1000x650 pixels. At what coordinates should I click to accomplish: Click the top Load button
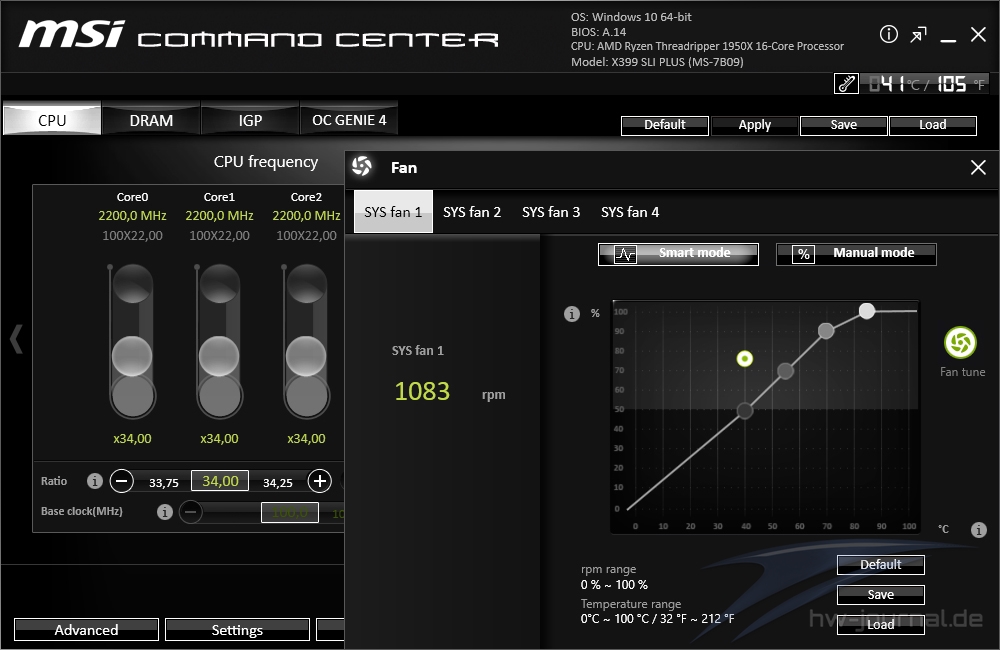932,125
